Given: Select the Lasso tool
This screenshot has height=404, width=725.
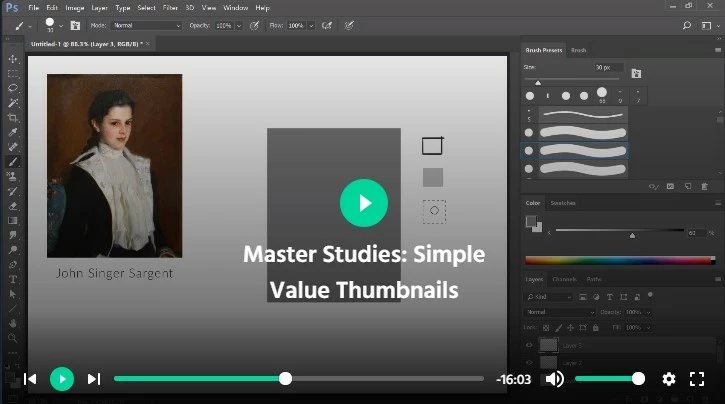Looking at the screenshot, I should click(13, 88).
